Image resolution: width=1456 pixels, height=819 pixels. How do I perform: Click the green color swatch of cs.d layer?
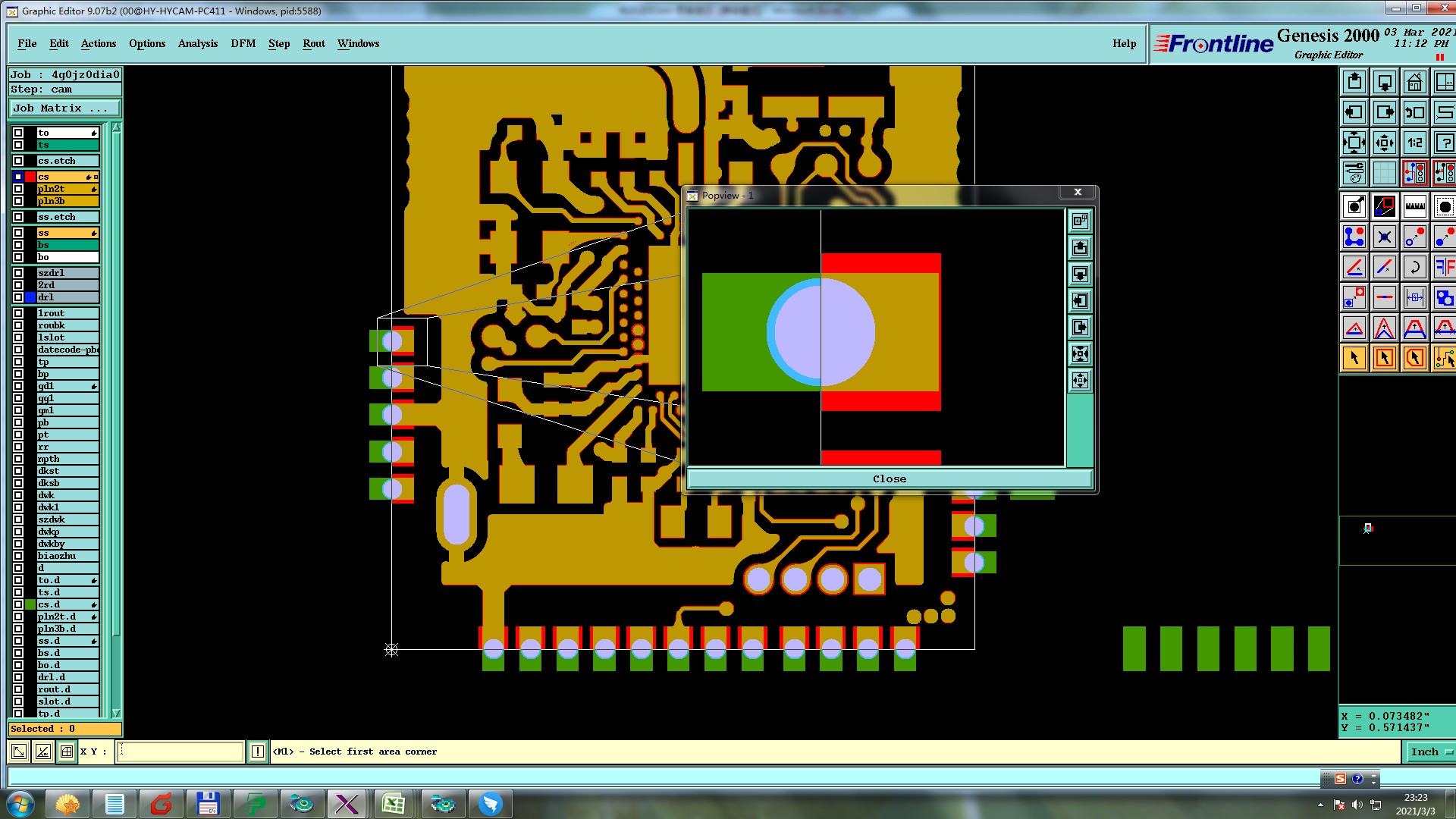pyautogui.click(x=30, y=604)
